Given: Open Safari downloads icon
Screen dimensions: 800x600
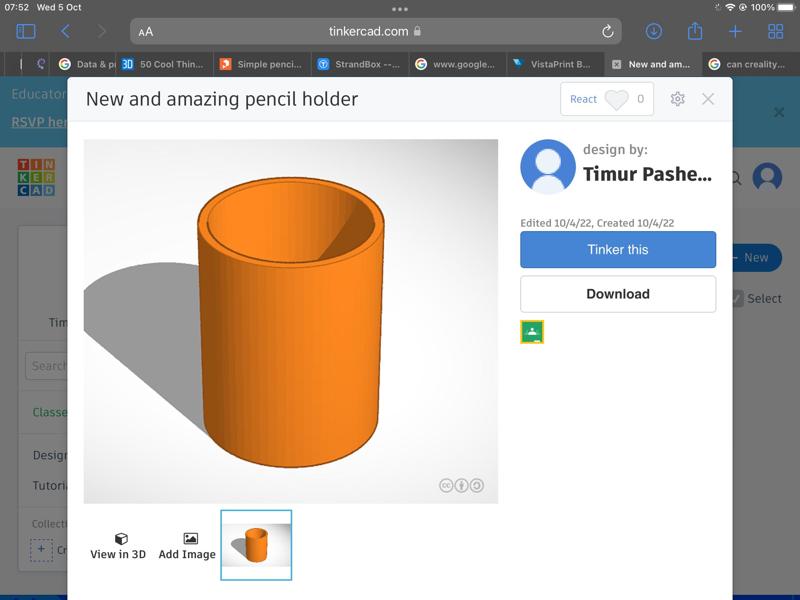Looking at the screenshot, I should pyautogui.click(x=654, y=32).
